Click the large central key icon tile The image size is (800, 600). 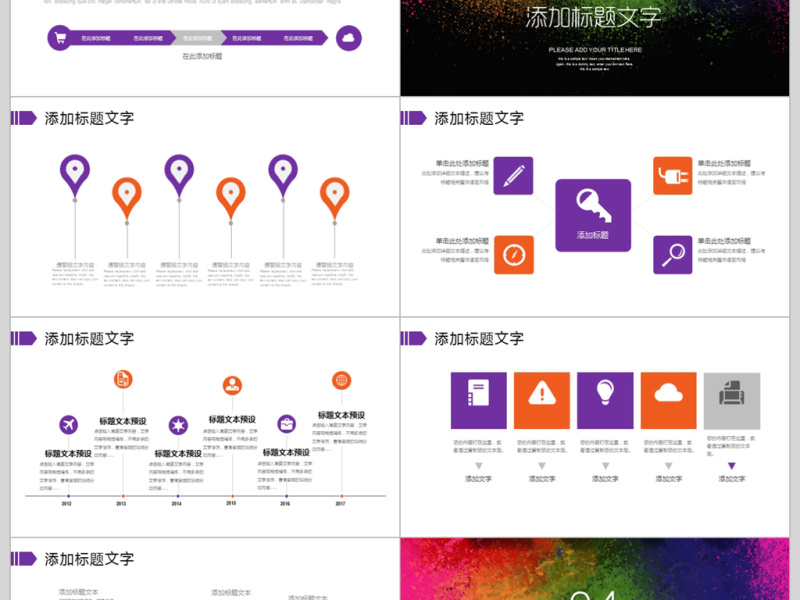click(x=593, y=214)
